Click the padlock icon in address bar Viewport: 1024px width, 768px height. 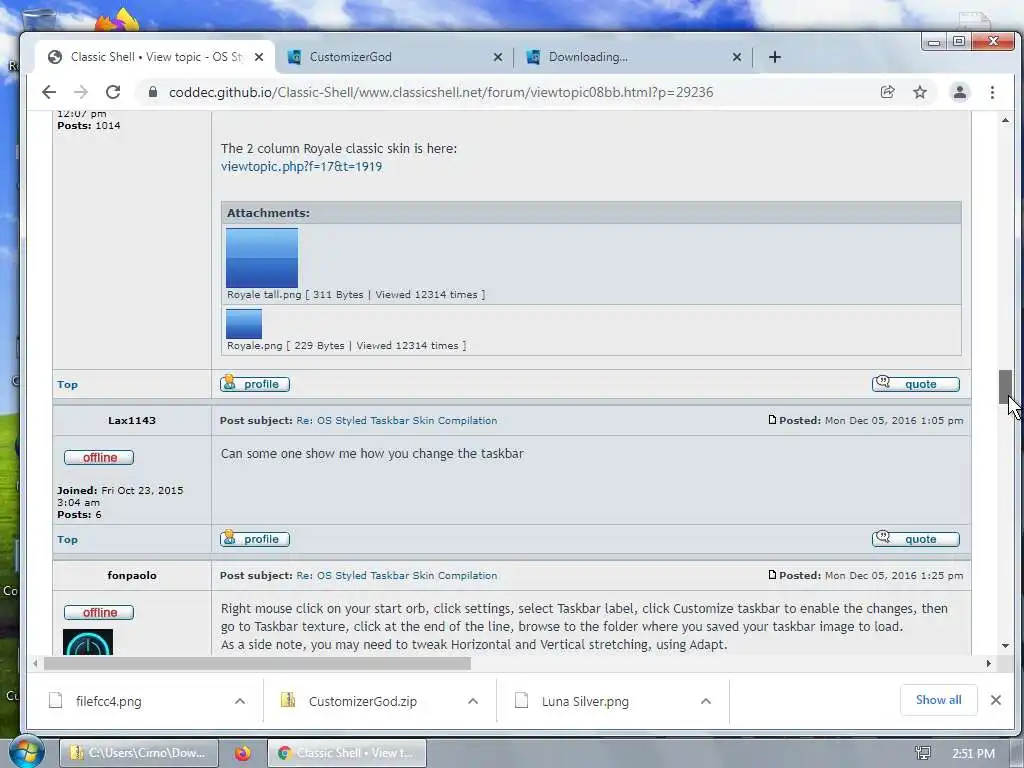click(x=153, y=92)
